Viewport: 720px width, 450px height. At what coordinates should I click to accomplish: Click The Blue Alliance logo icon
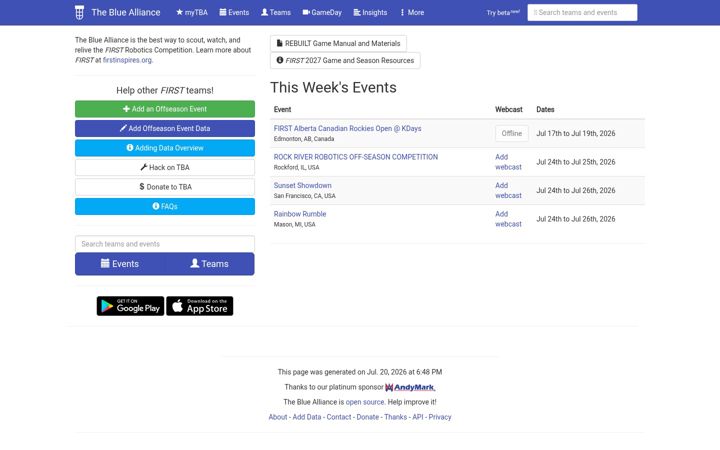(x=79, y=12)
